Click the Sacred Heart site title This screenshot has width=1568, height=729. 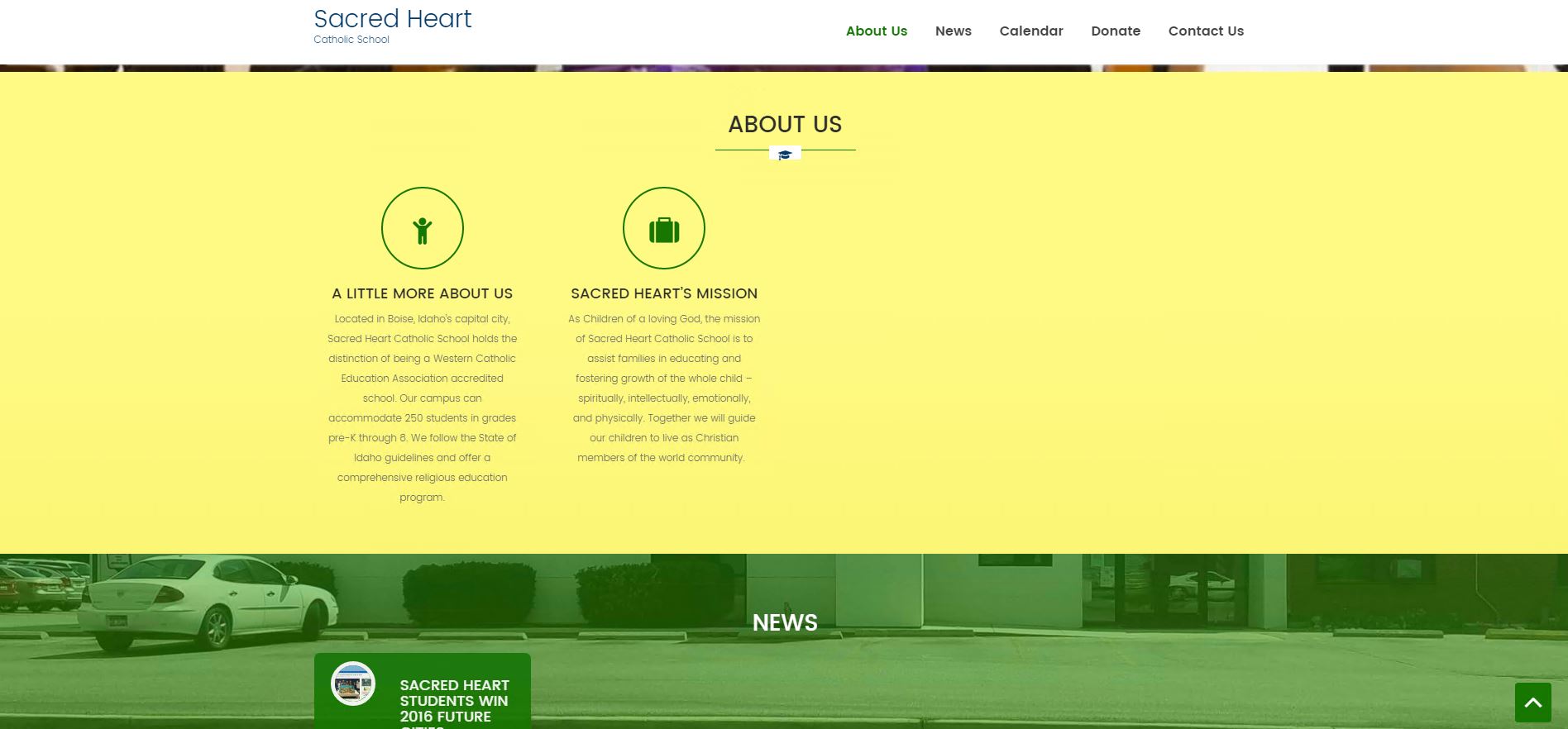pos(393,19)
